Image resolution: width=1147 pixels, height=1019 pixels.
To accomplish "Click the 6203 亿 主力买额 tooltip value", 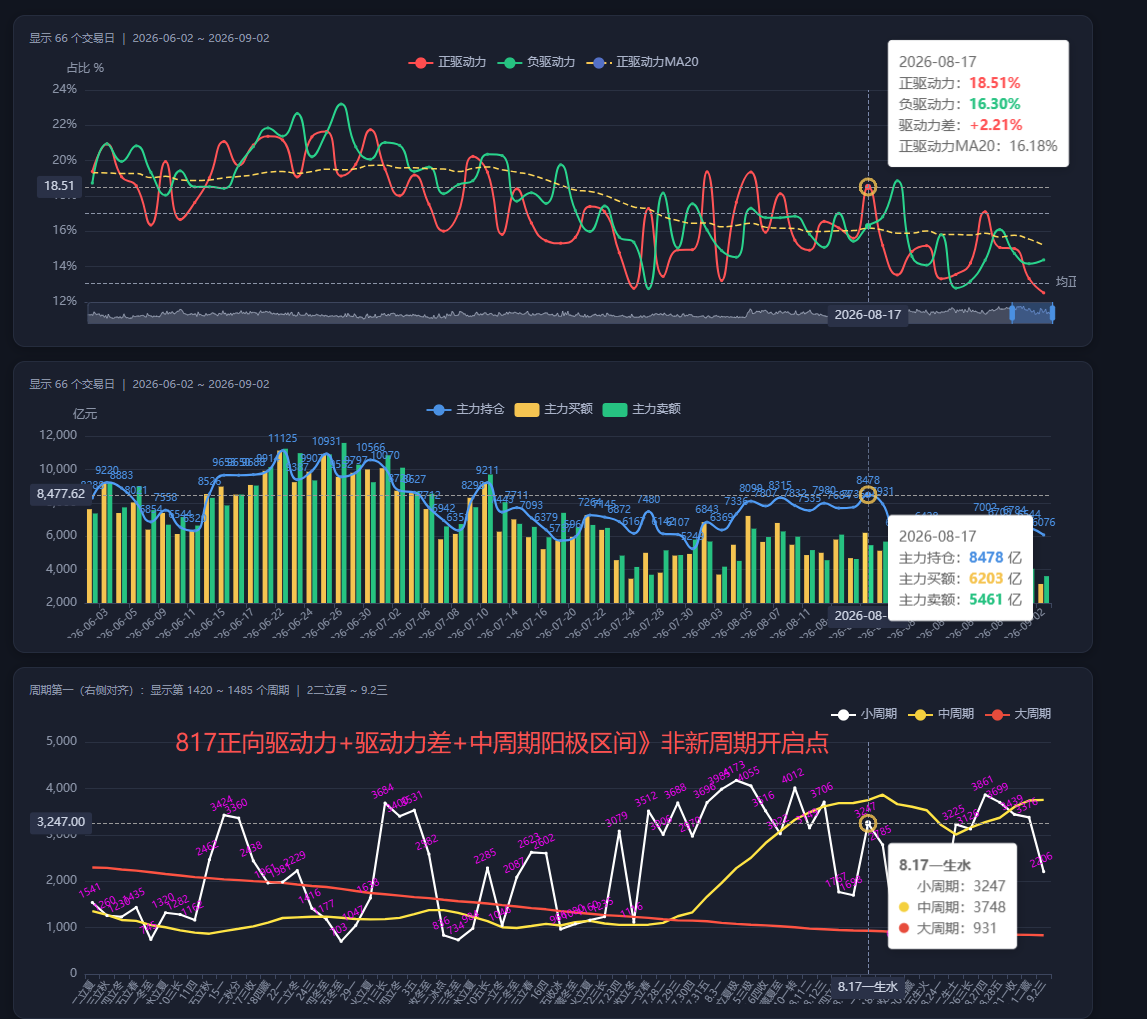I will pyautogui.click(x=995, y=579).
